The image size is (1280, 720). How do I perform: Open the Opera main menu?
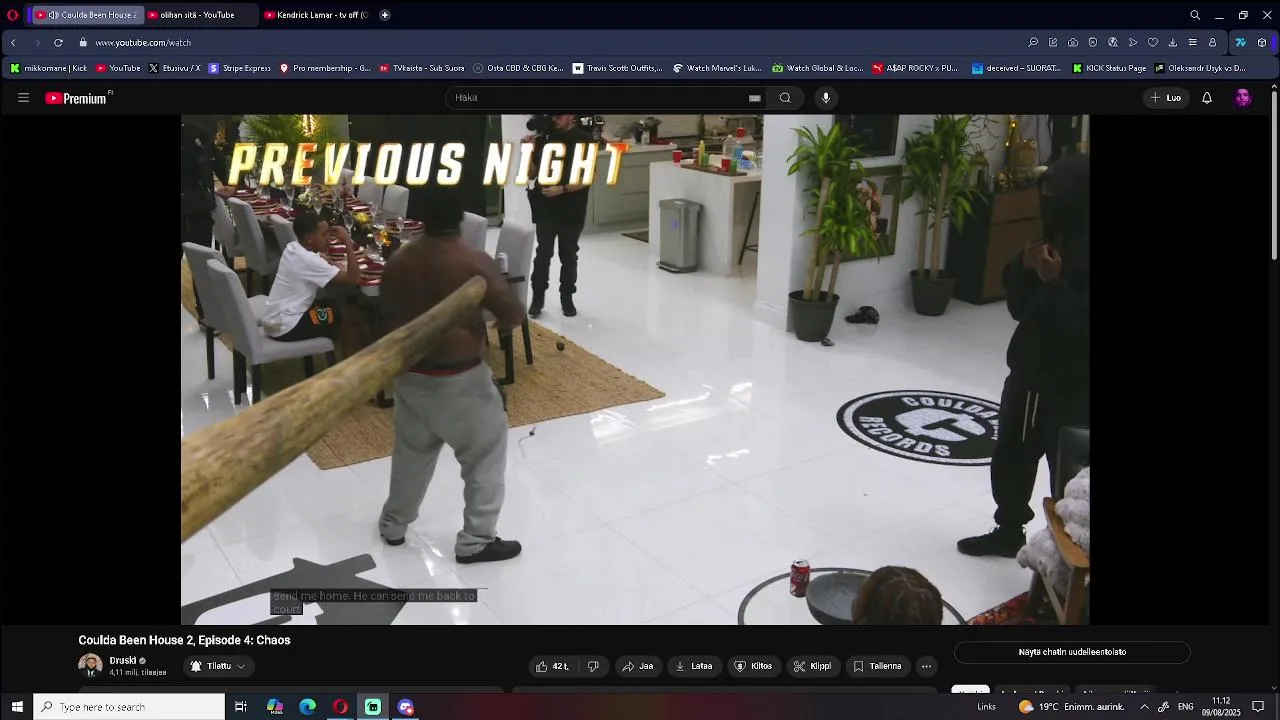(x=12, y=15)
